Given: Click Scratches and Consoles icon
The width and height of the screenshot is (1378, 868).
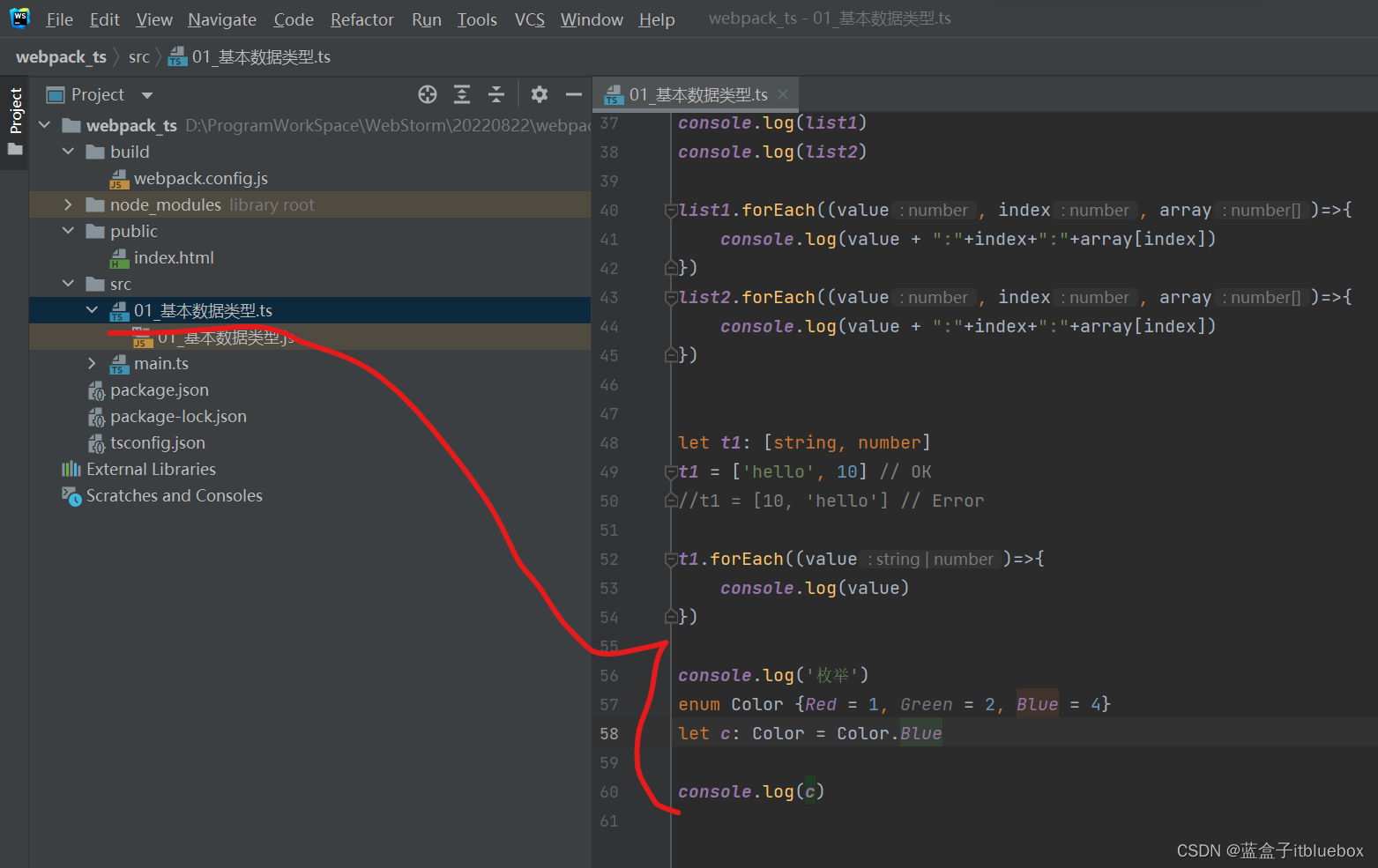Looking at the screenshot, I should click(x=71, y=496).
